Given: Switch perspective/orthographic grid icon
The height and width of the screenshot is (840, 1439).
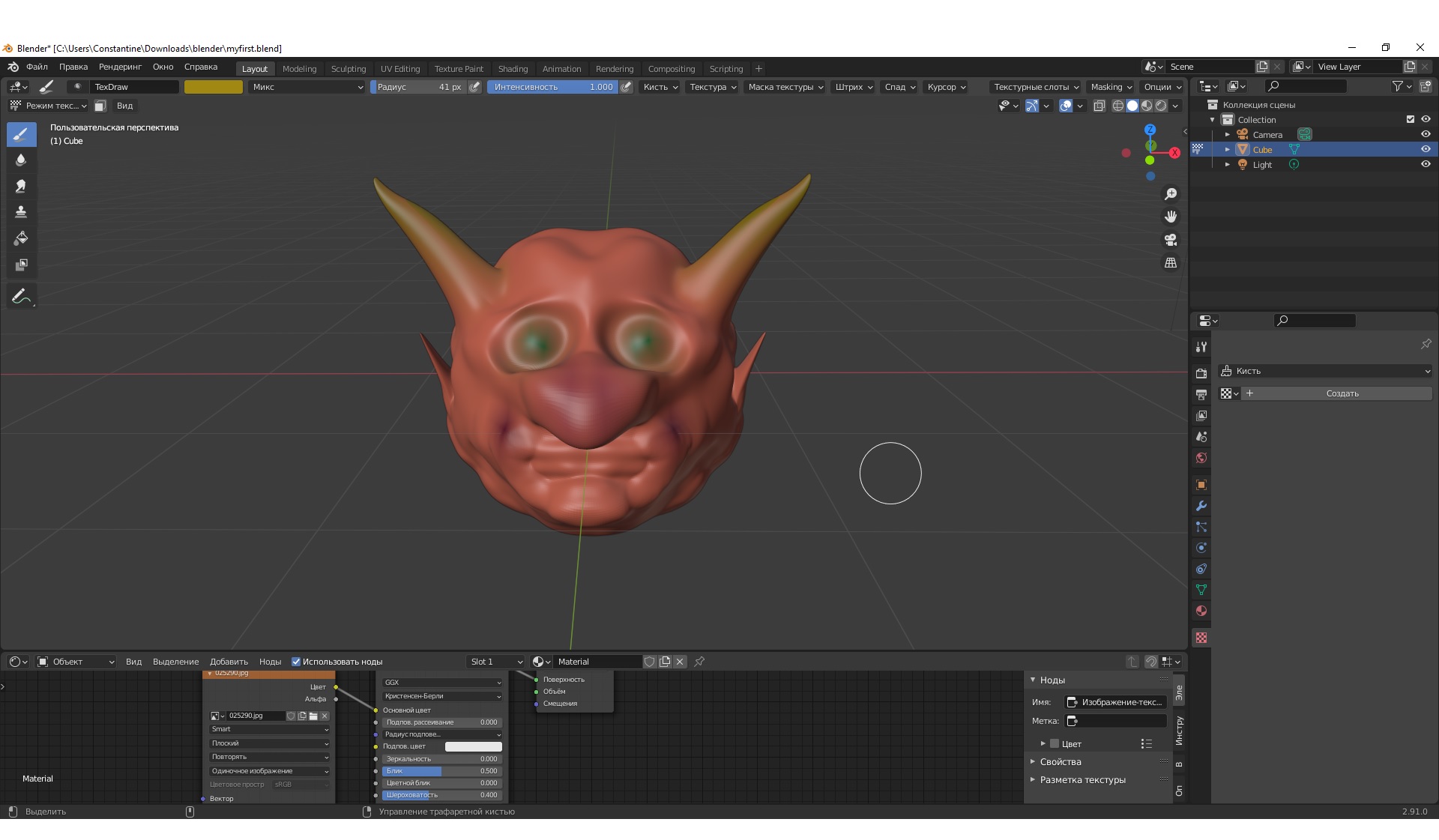Looking at the screenshot, I should (x=1171, y=263).
